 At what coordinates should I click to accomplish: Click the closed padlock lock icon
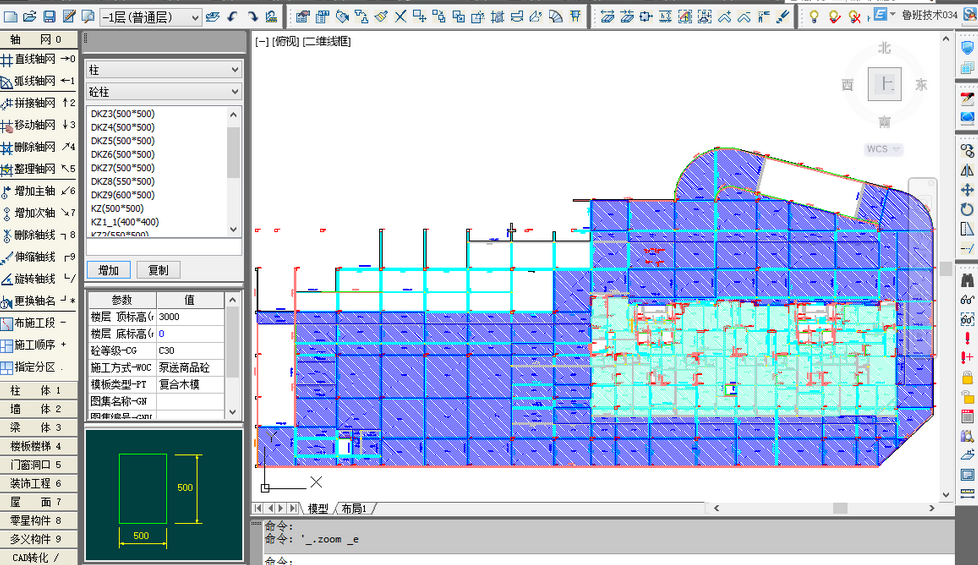(x=967, y=377)
